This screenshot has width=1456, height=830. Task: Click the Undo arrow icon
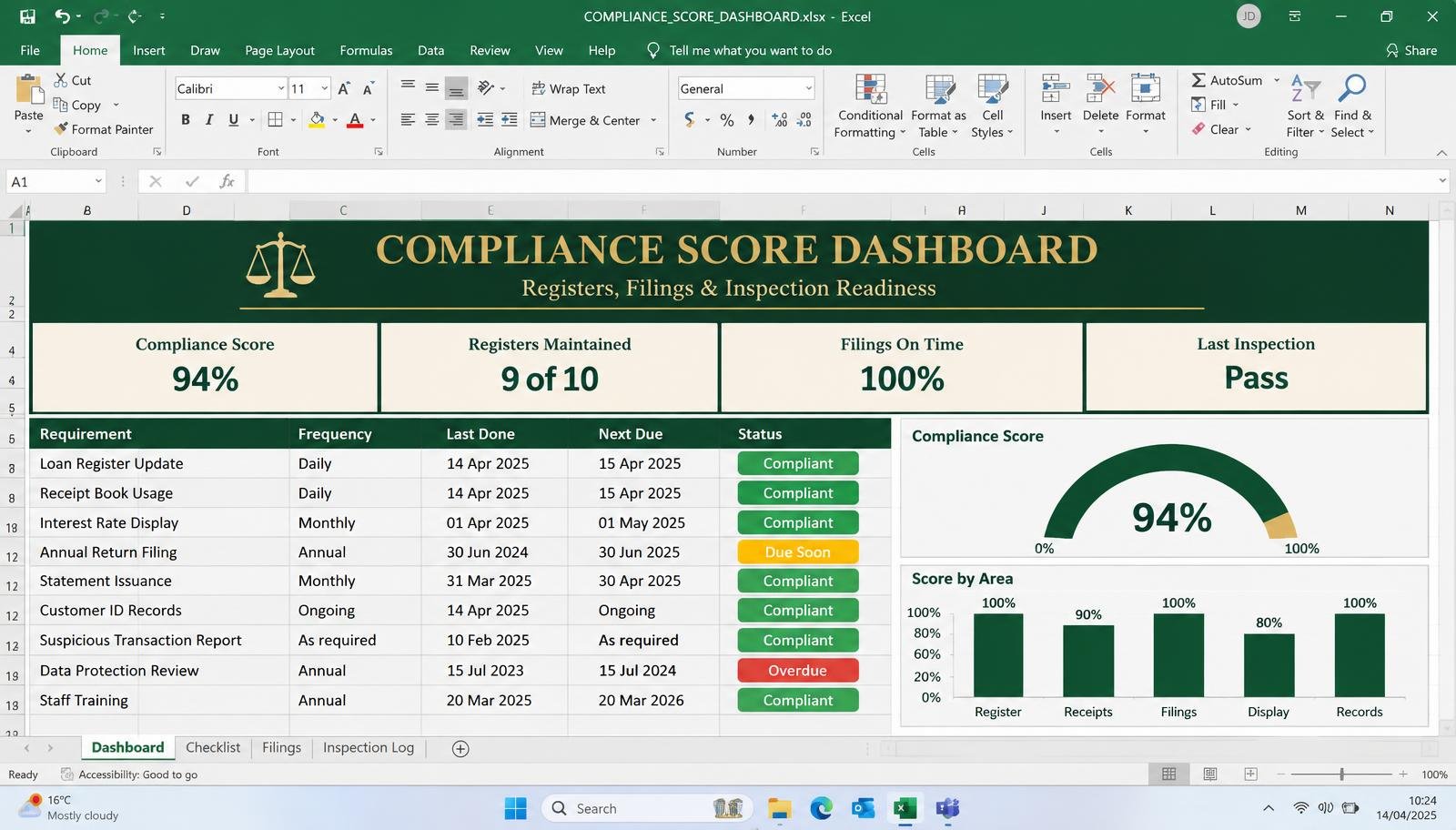(62, 16)
